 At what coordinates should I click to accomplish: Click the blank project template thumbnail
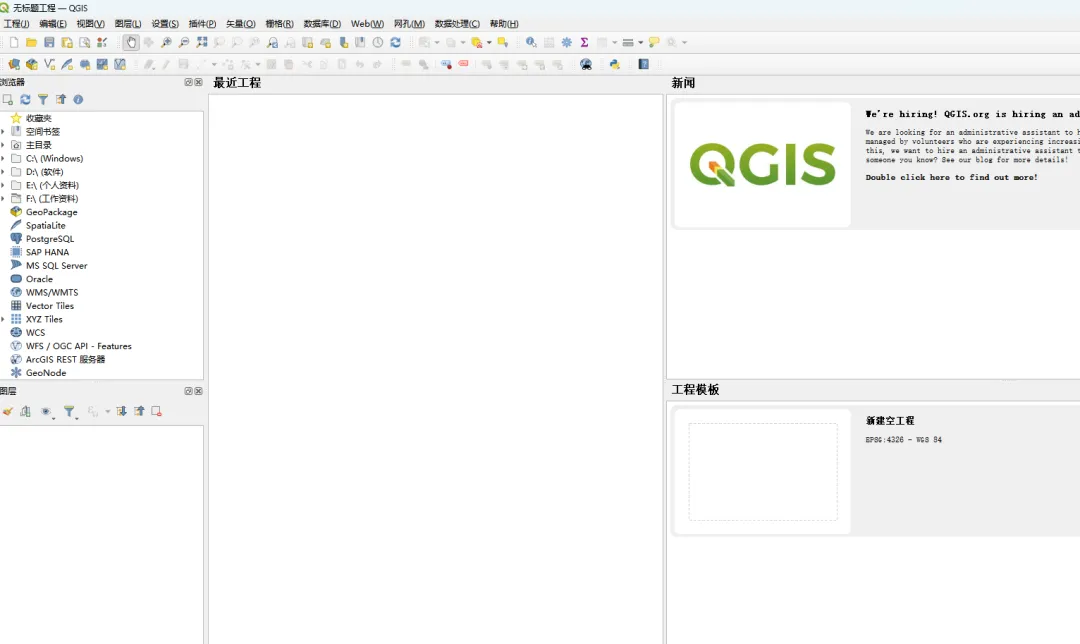click(762, 472)
